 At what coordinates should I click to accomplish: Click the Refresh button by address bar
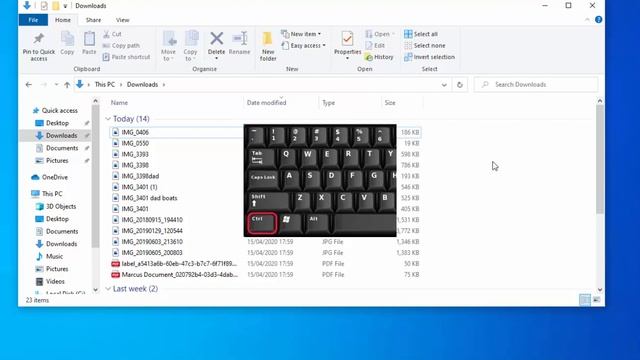pos(460,85)
